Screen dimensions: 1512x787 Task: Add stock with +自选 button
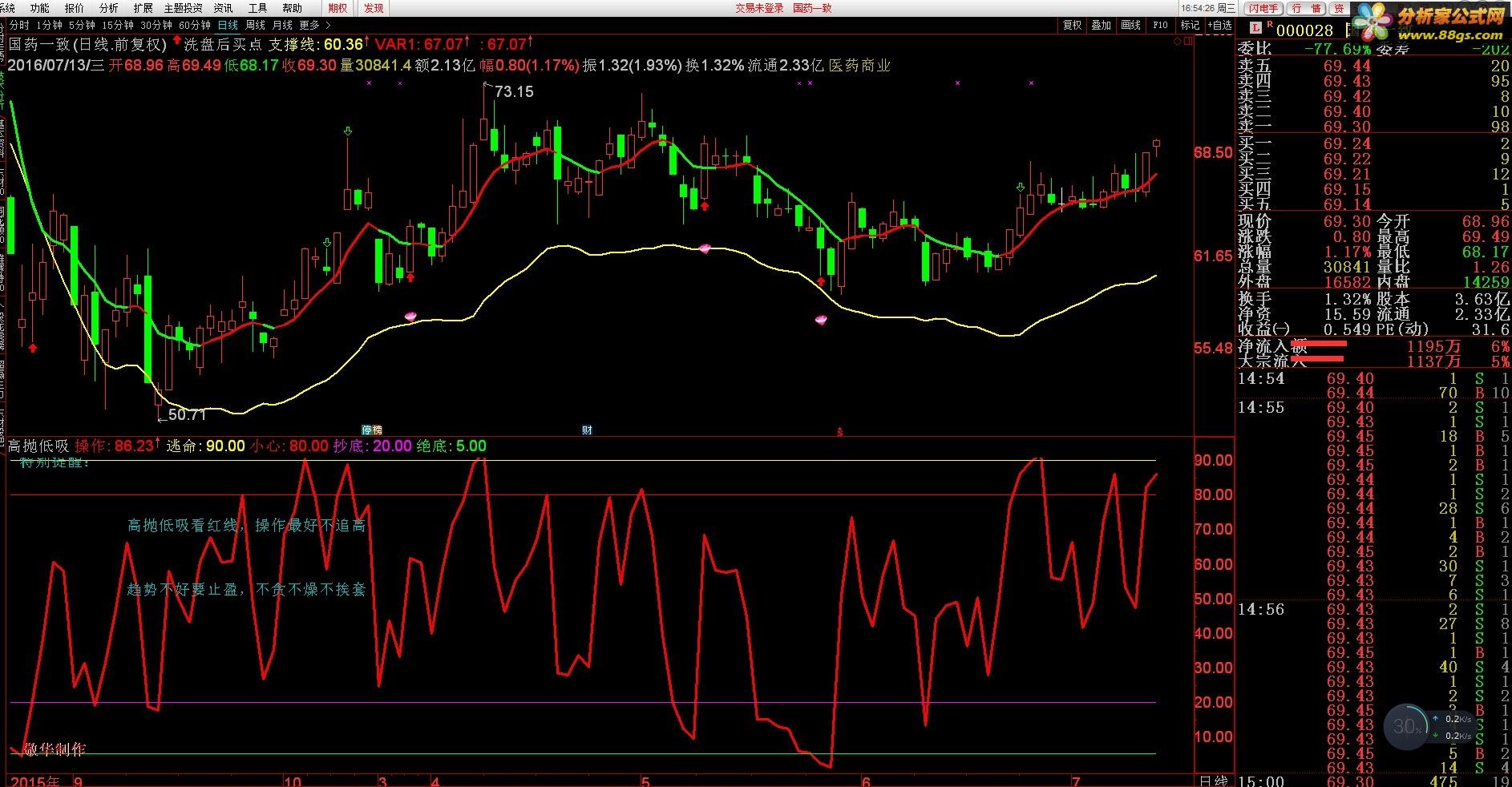[1219, 26]
